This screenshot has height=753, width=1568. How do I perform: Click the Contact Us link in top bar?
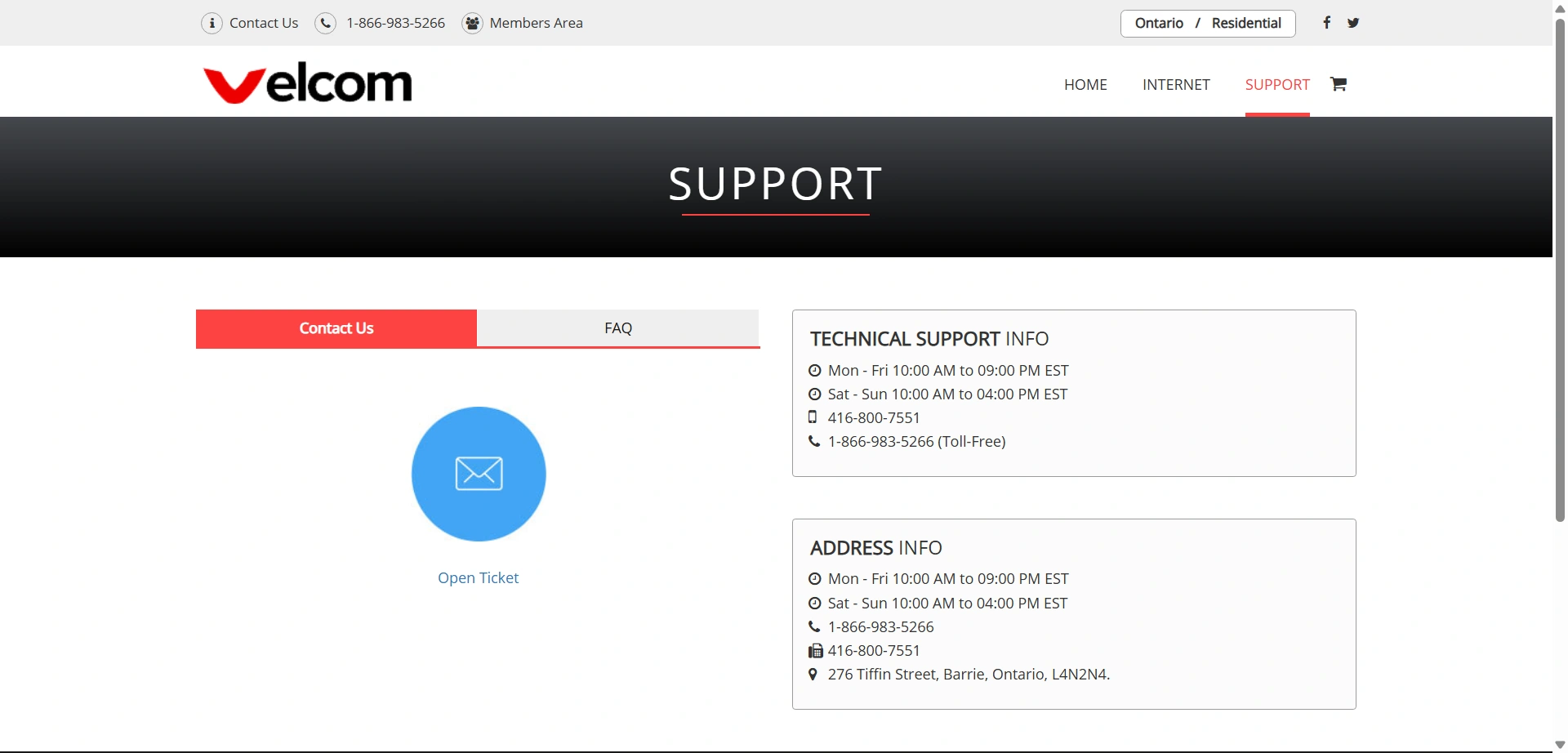(264, 23)
